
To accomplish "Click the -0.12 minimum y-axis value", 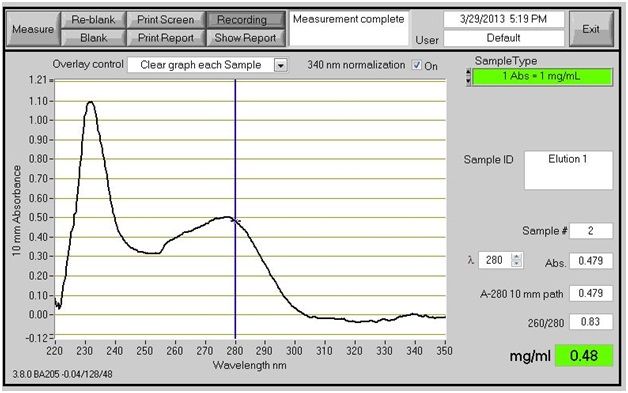I will (x=36, y=338).
